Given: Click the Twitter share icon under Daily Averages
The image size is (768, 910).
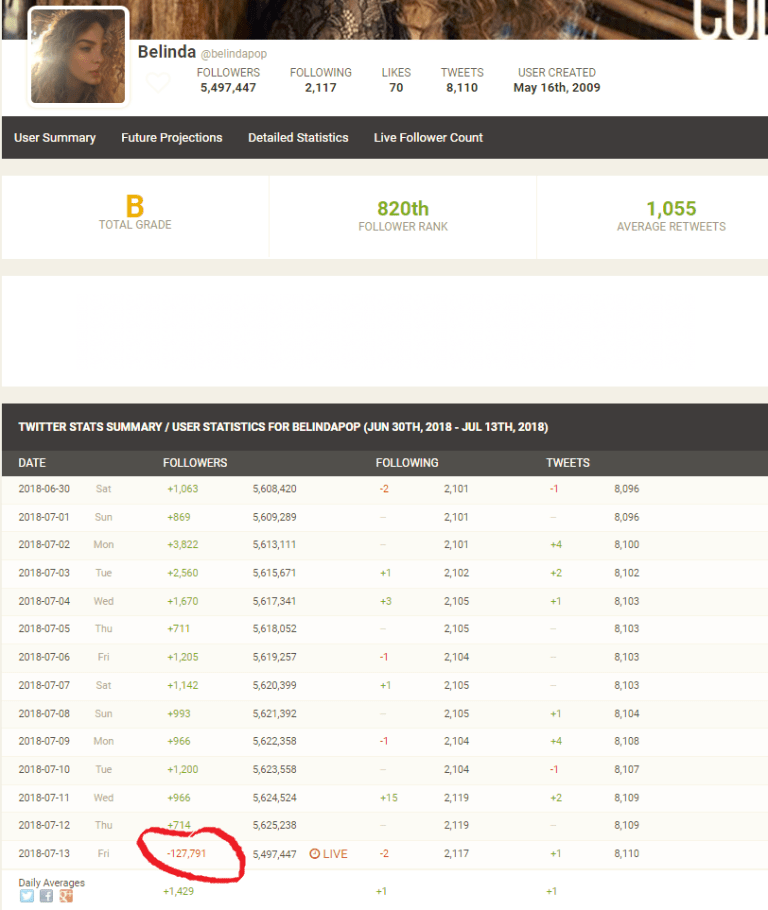Looking at the screenshot, I should tap(27, 896).
